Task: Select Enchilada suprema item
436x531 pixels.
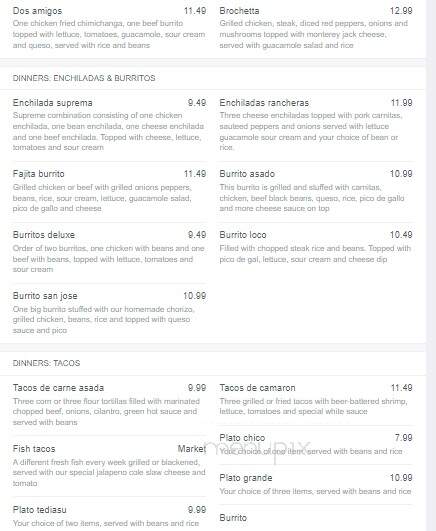Action: (x=53, y=103)
